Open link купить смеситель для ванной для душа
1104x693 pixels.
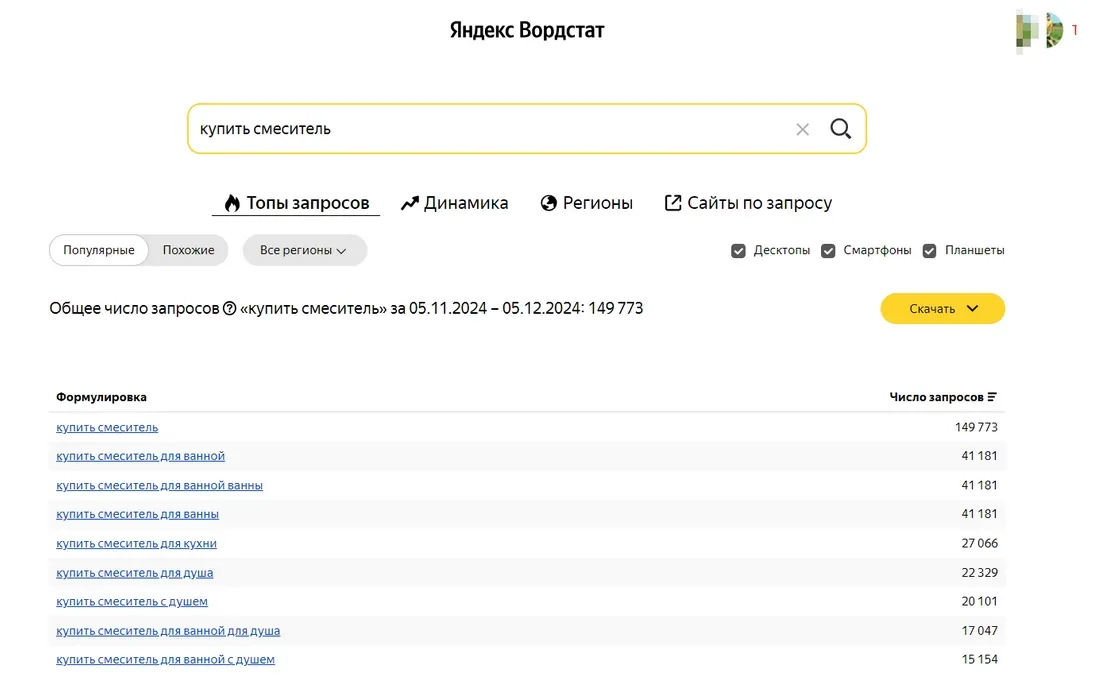pyautogui.click(x=168, y=631)
